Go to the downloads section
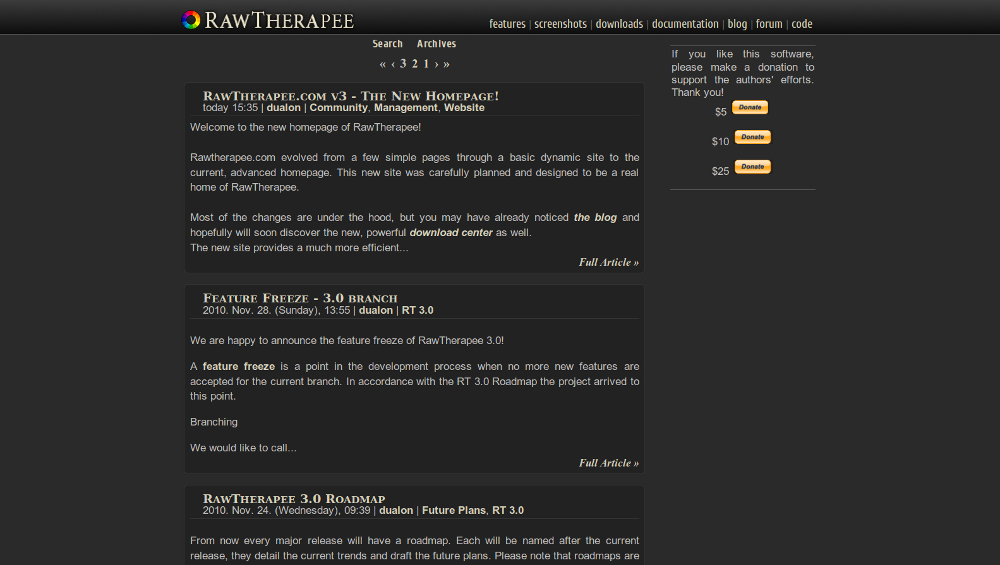Image resolution: width=1000 pixels, height=565 pixels. coord(619,24)
